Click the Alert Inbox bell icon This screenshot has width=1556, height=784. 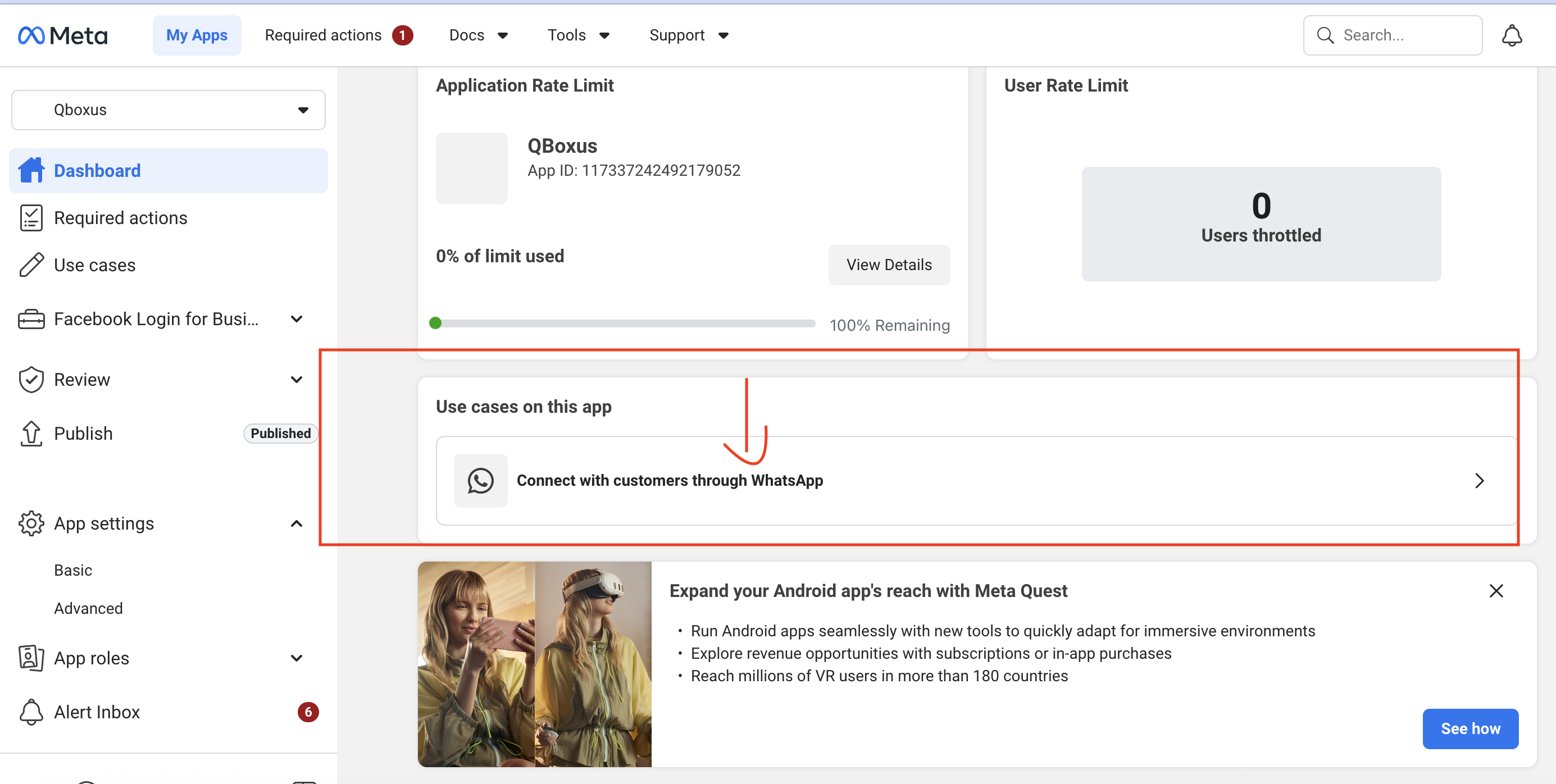pos(31,712)
